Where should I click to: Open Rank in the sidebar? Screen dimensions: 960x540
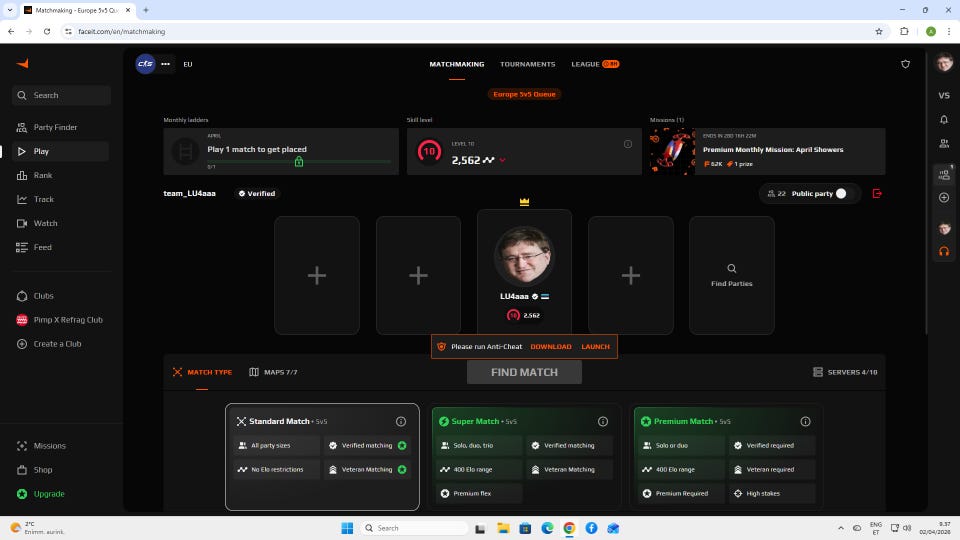click(x=61, y=175)
